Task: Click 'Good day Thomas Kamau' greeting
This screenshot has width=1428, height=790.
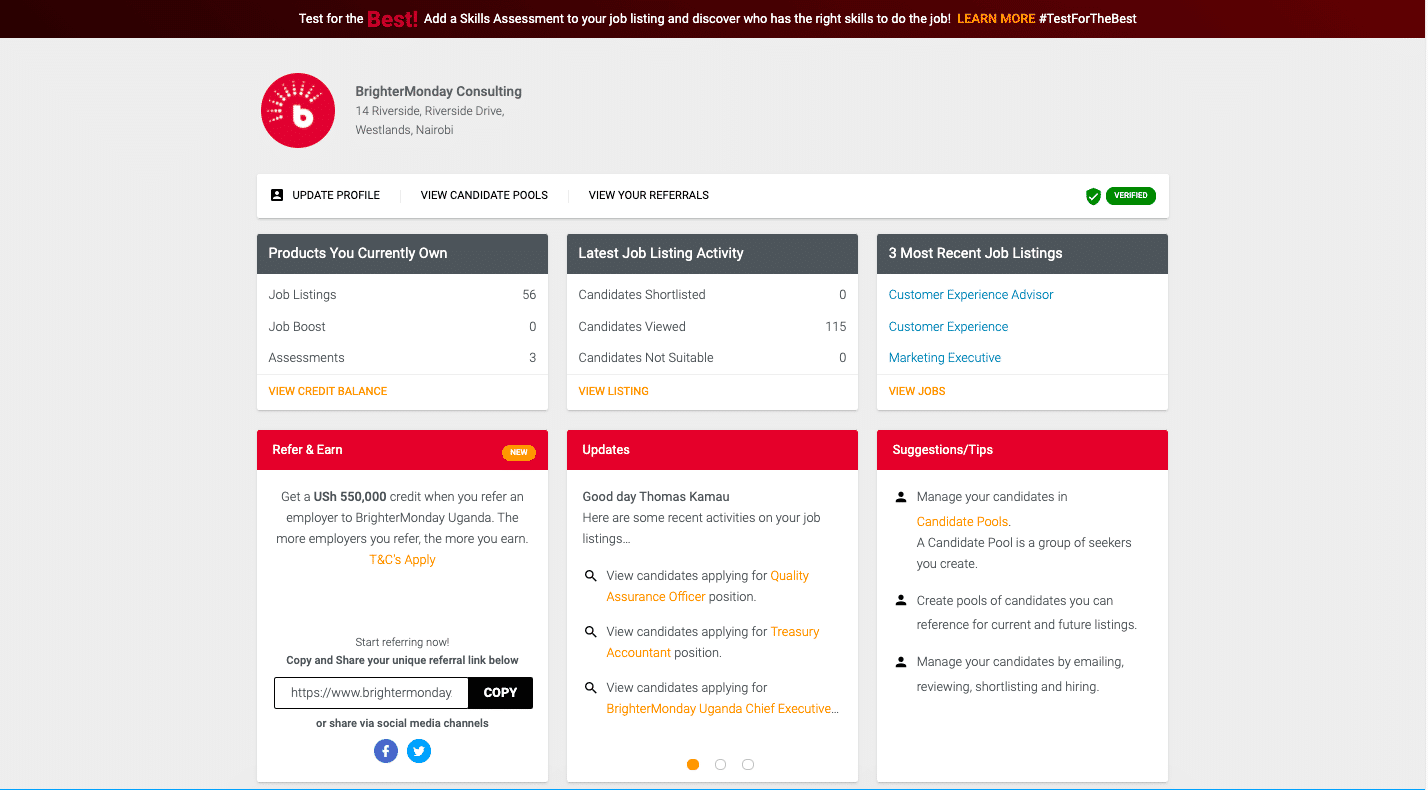Action: [x=656, y=497]
